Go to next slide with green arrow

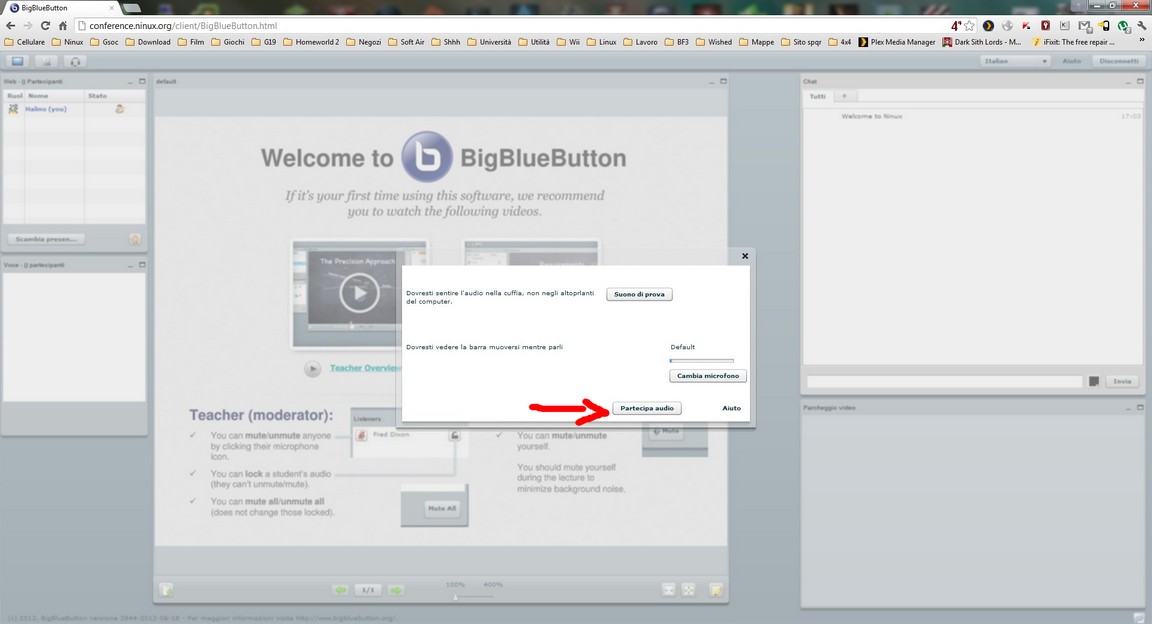click(x=396, y=590)
